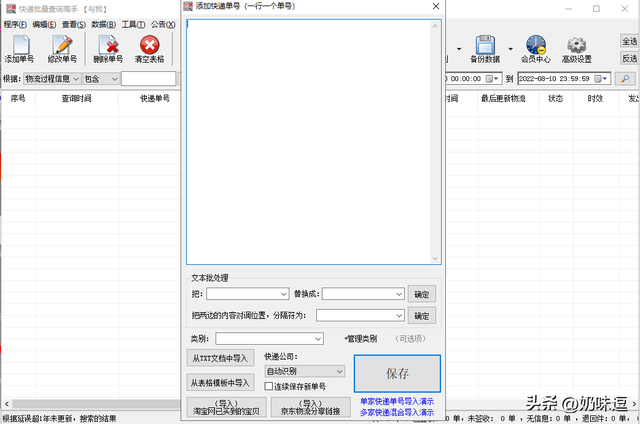Expand arrow left of 备份数据 icon

[x=459, y=49]
